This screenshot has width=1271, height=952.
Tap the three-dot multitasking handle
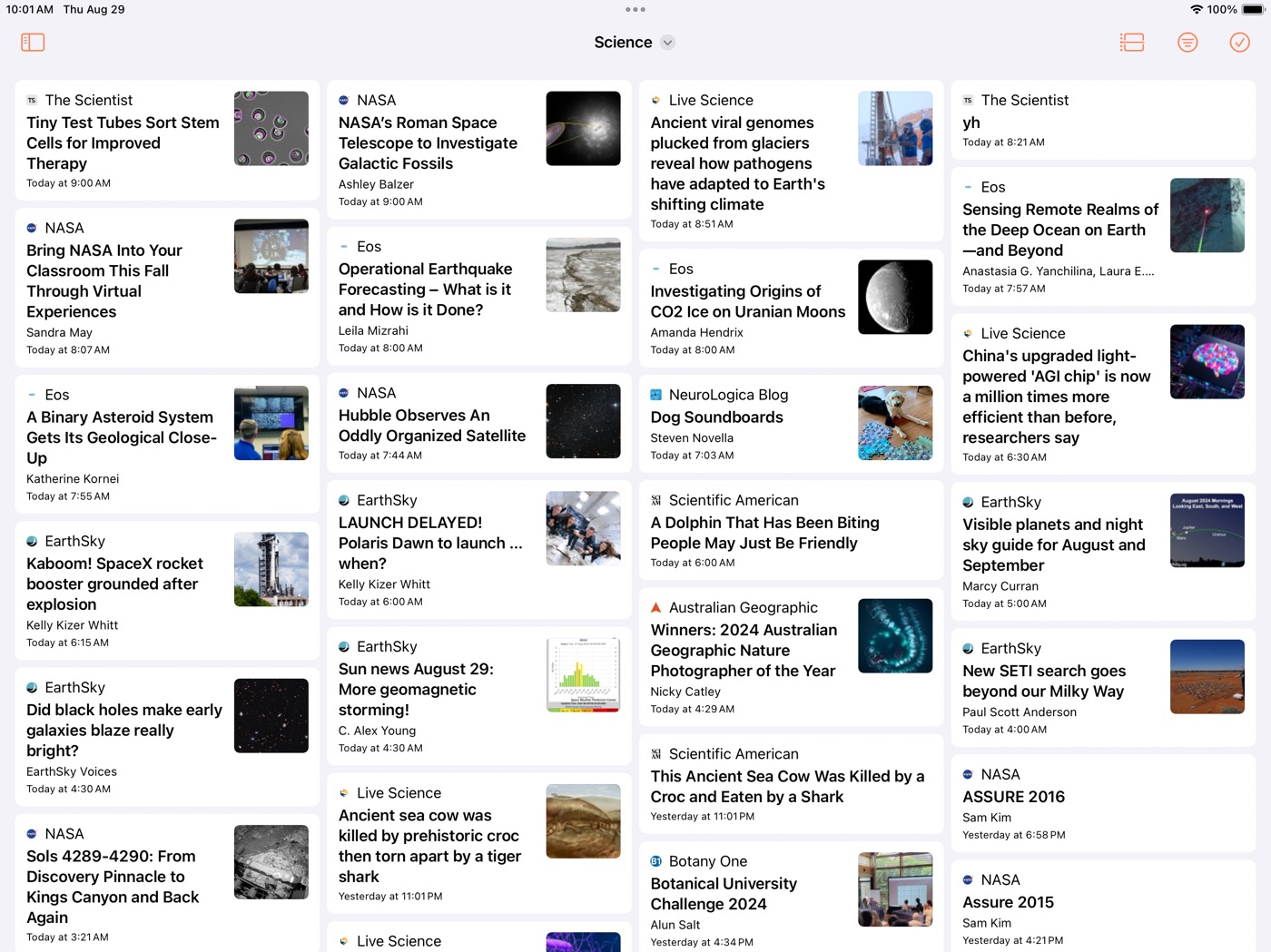(x=635, y=9)
